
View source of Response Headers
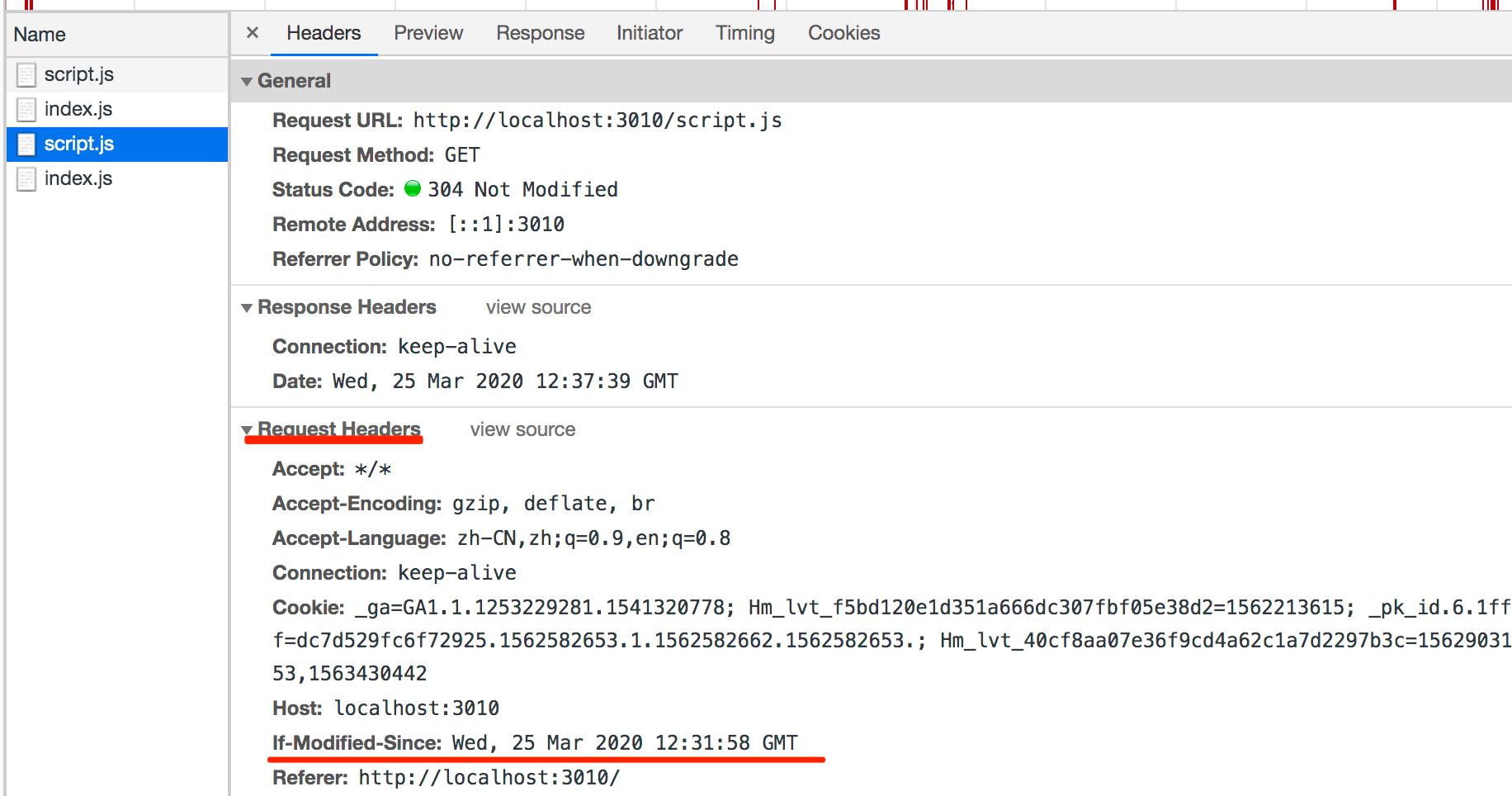[538, 307]
